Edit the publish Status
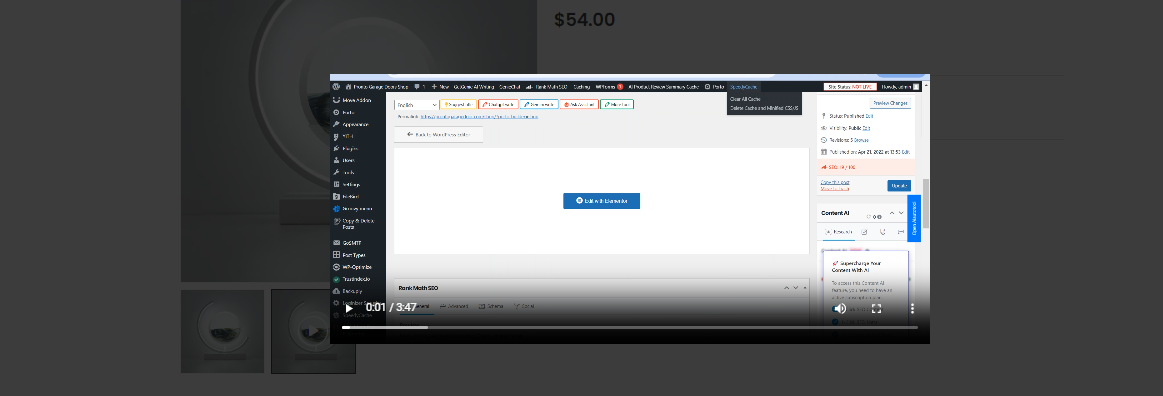The image size is (1163, 396). point(869,116)
